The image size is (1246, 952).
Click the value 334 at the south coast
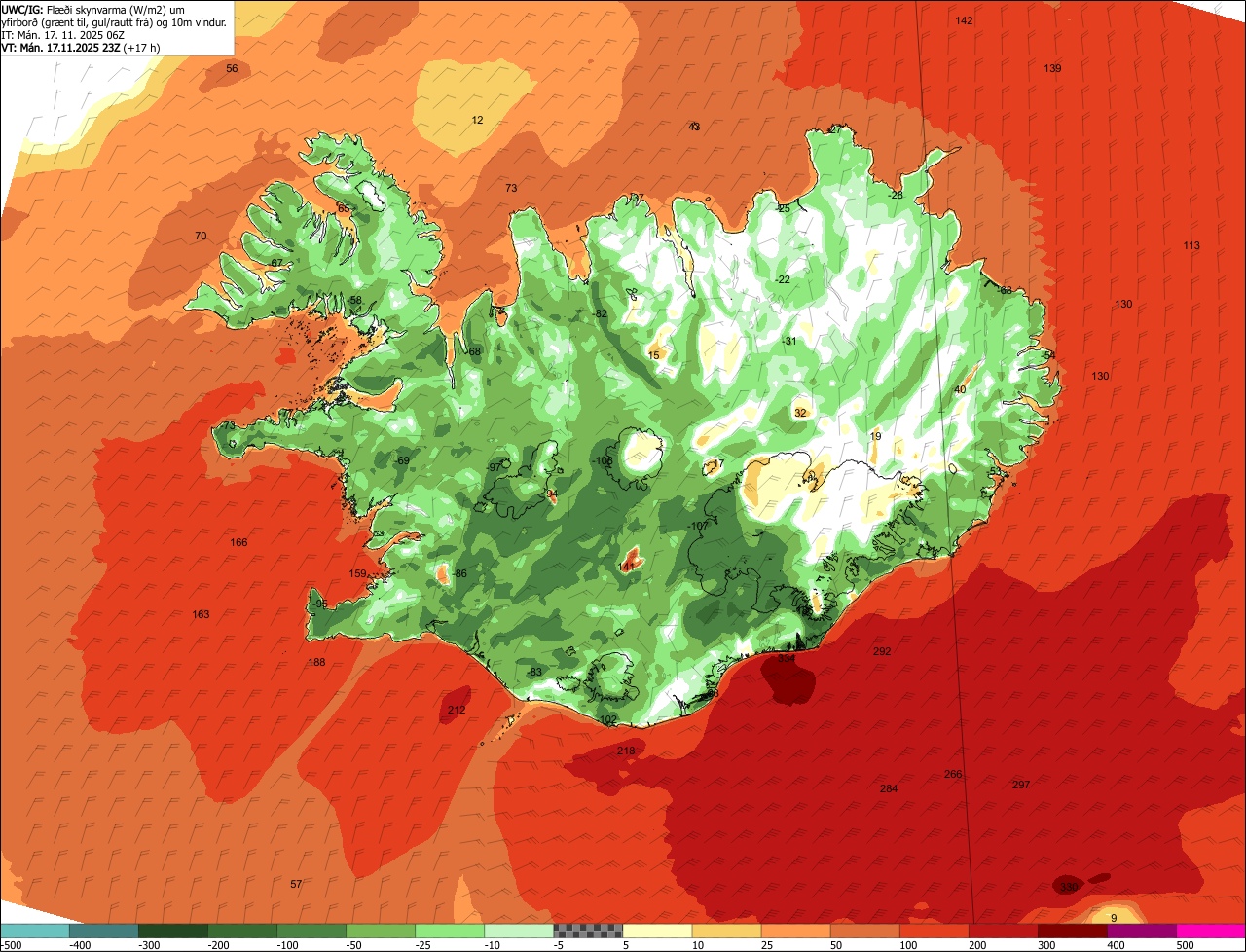pos(787,658)
